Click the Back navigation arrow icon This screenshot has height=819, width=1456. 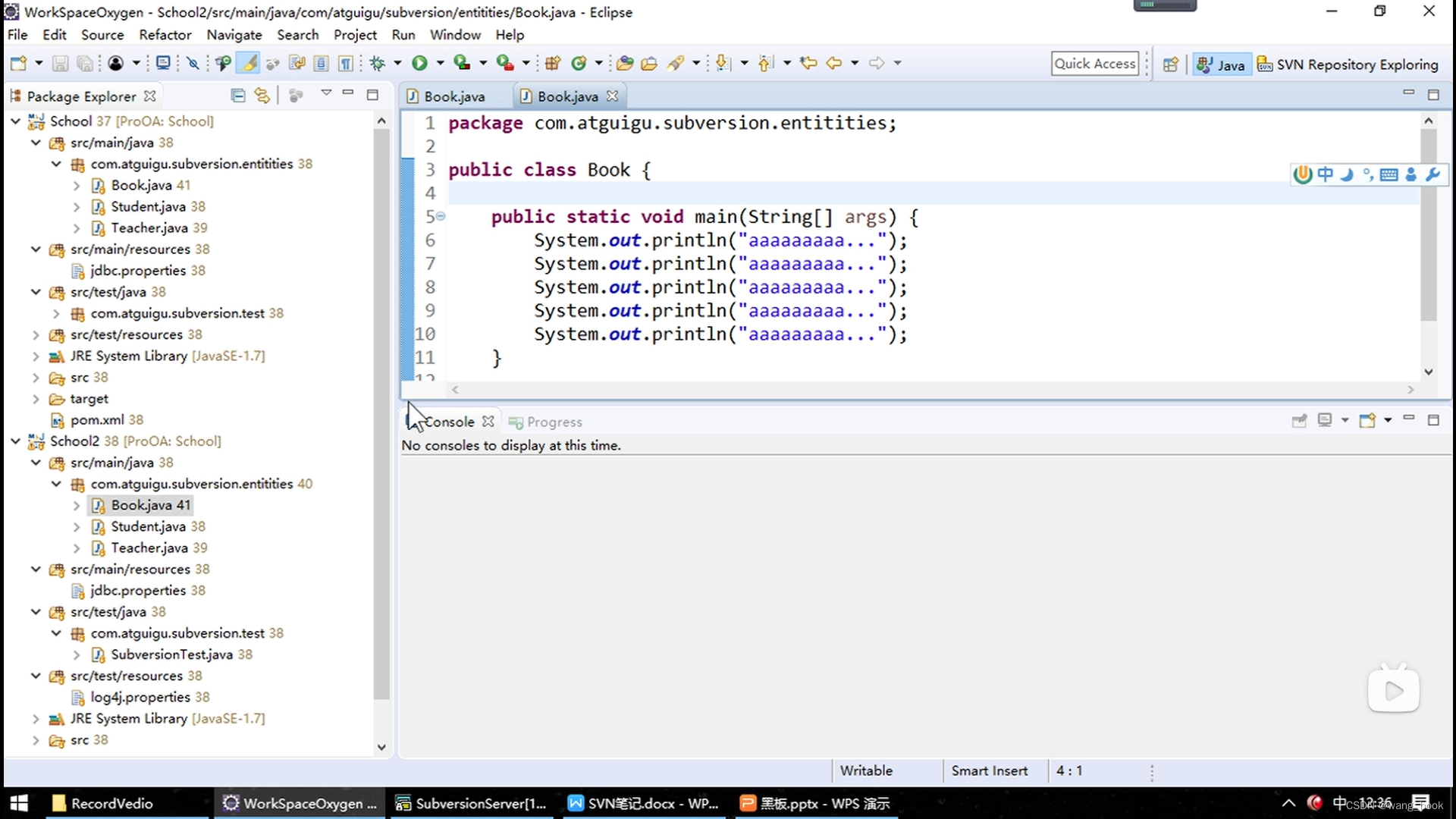[x=834, y=64]
